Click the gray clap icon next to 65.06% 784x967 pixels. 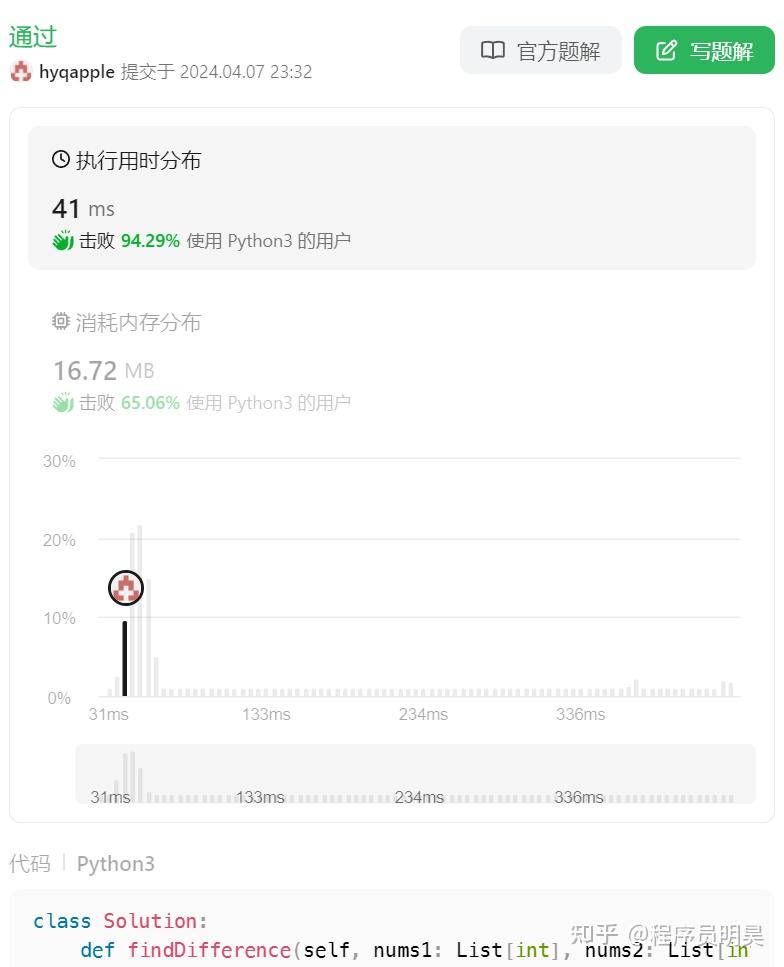coord(62,402)
